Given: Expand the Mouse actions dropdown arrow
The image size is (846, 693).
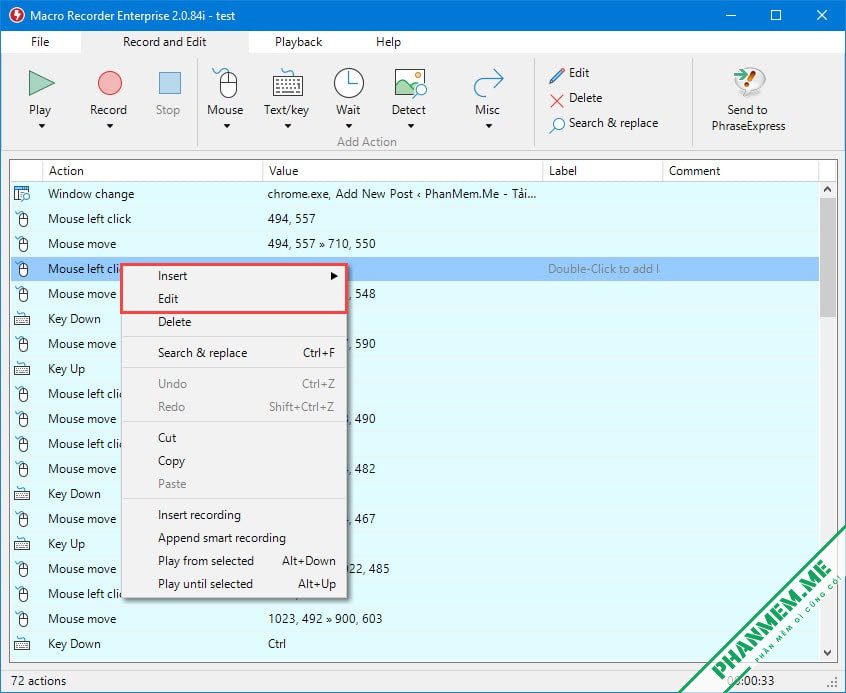Looking at the screenshot, I should point(227,126).
